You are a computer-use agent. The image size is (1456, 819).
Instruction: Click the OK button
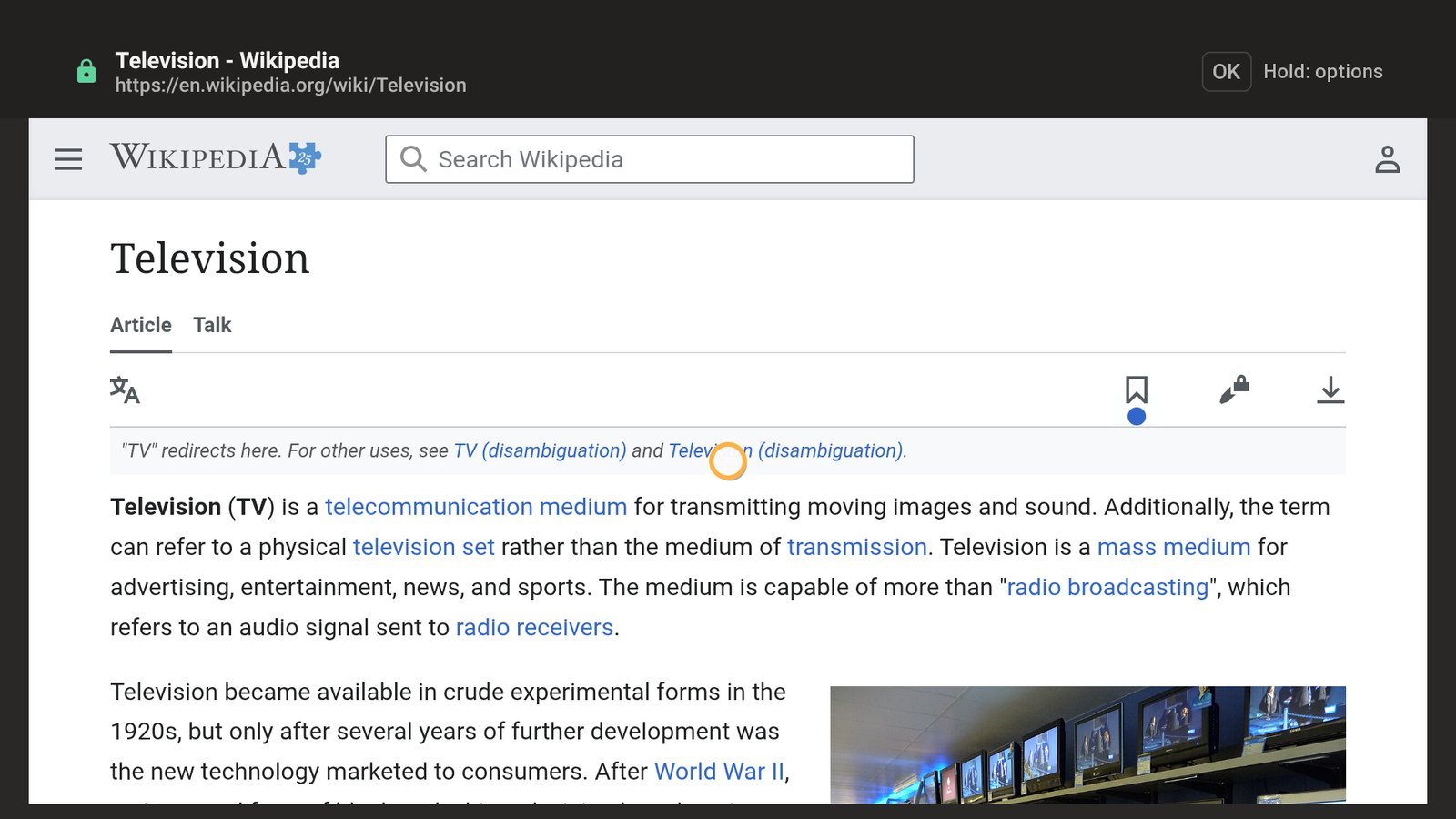tap(1226, 71)
